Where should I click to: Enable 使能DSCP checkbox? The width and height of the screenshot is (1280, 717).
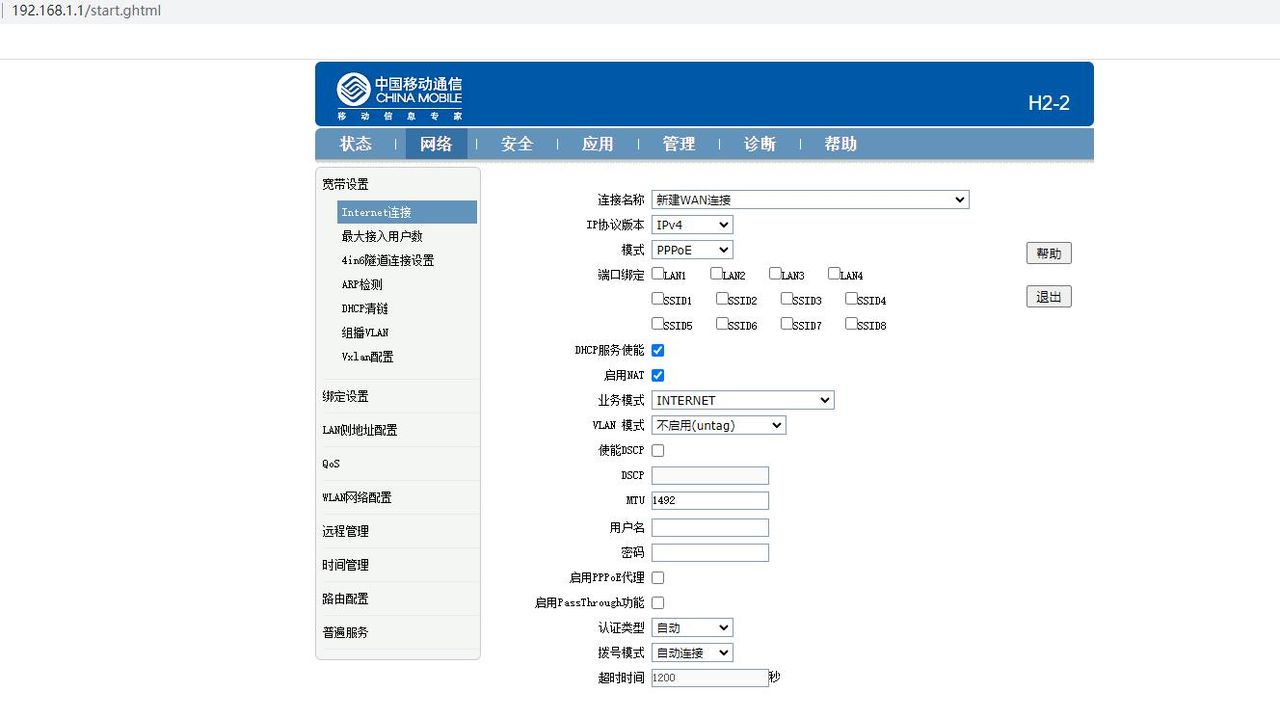click(658, 450)
